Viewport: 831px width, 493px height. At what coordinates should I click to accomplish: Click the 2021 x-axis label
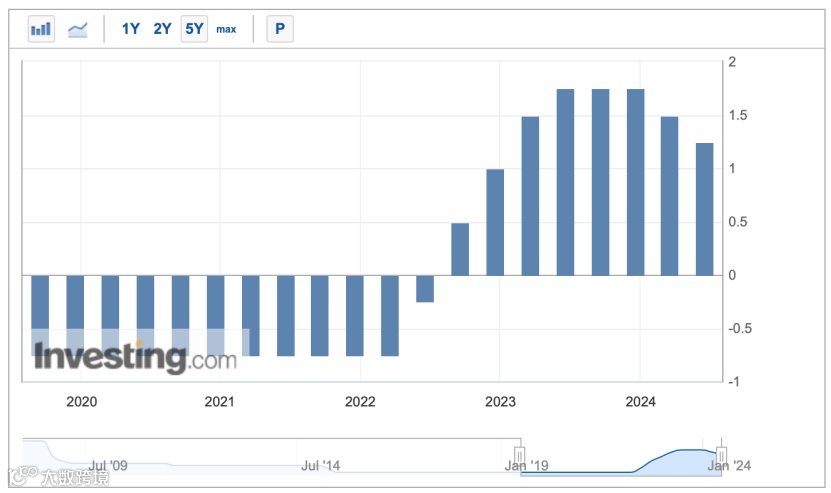click(x=219, y=401)
